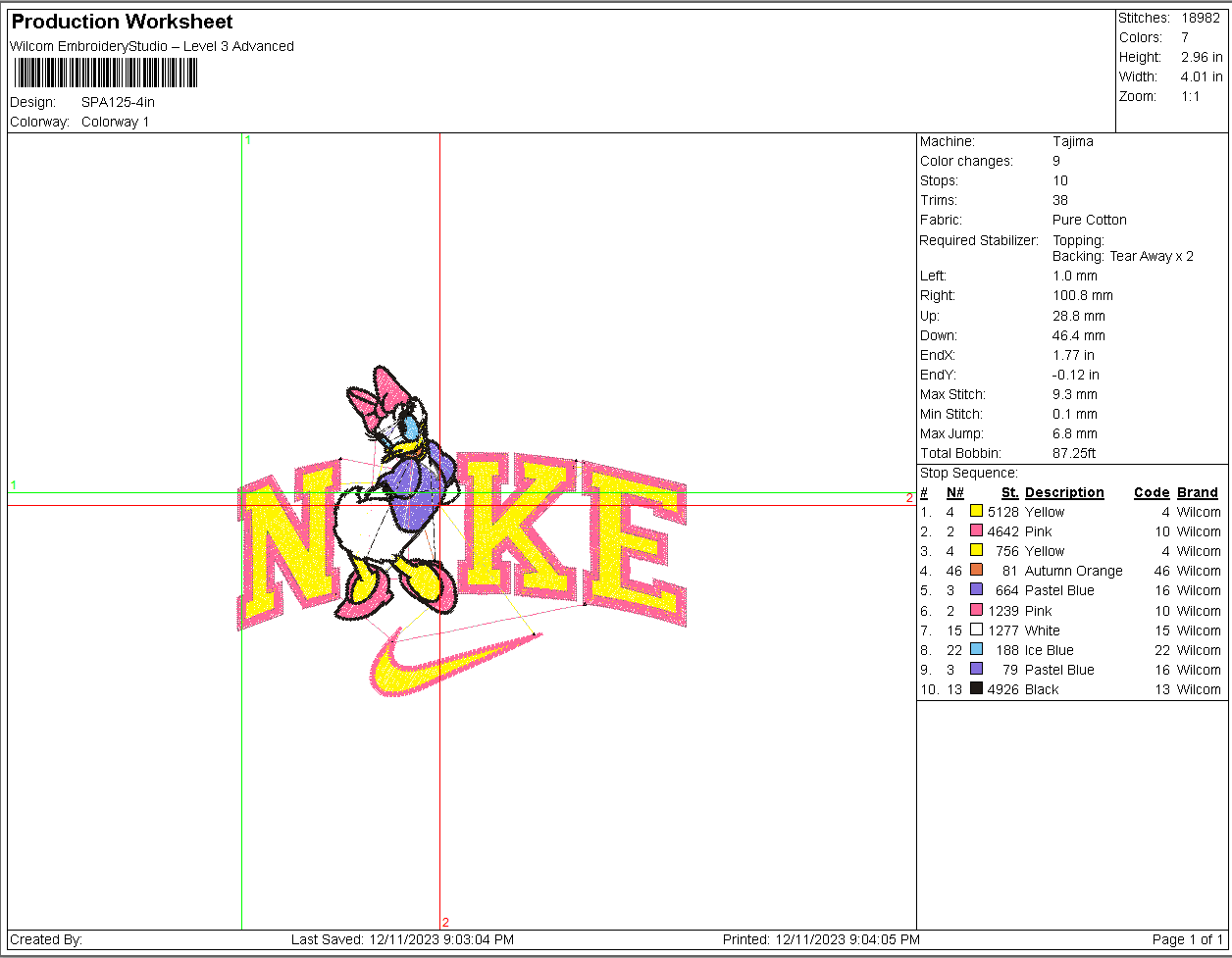Click the Code column header
This screenshot has width=1232, height=958.
coord(1152,492)
